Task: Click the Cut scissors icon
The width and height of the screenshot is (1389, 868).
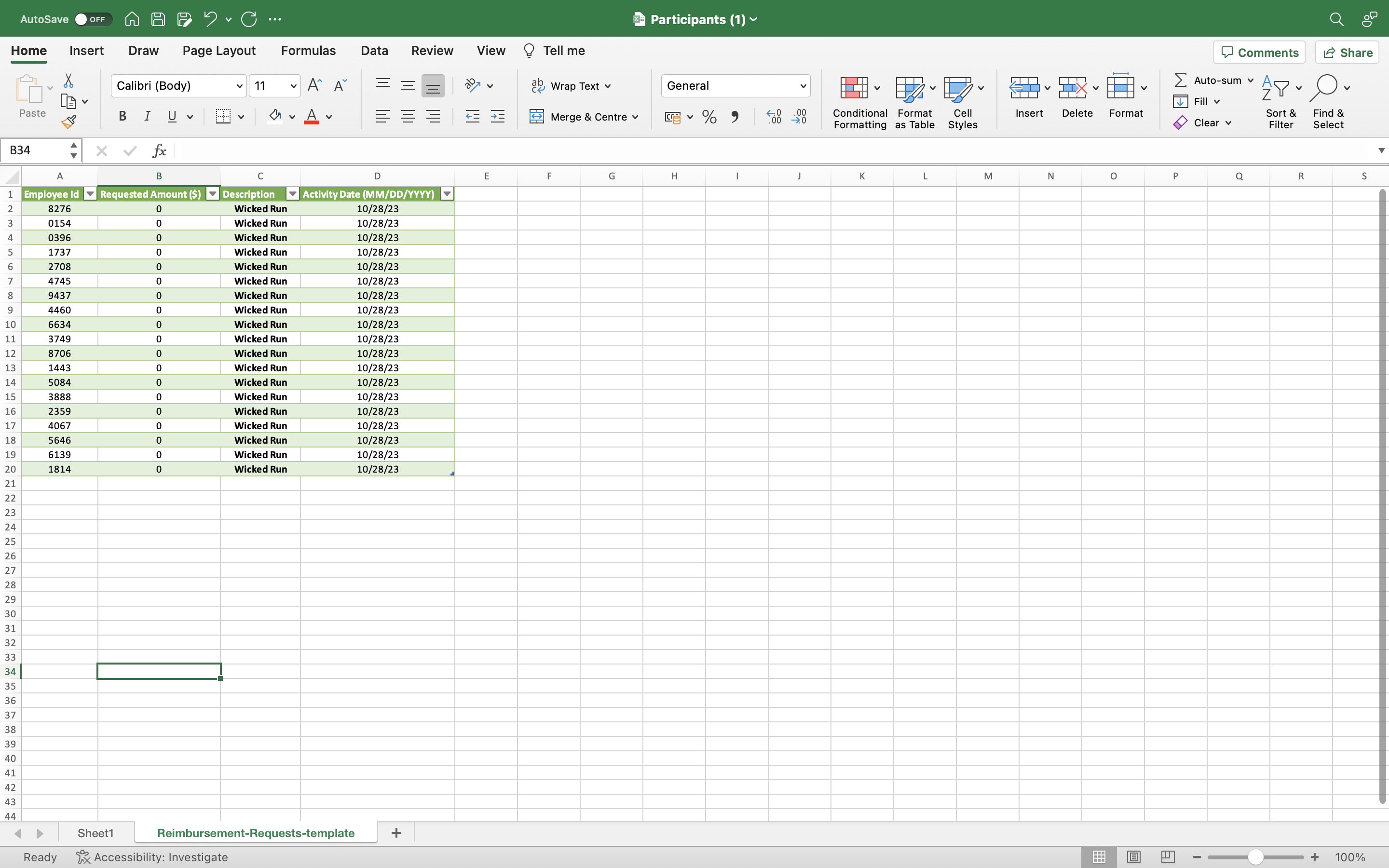Action: 68,81
